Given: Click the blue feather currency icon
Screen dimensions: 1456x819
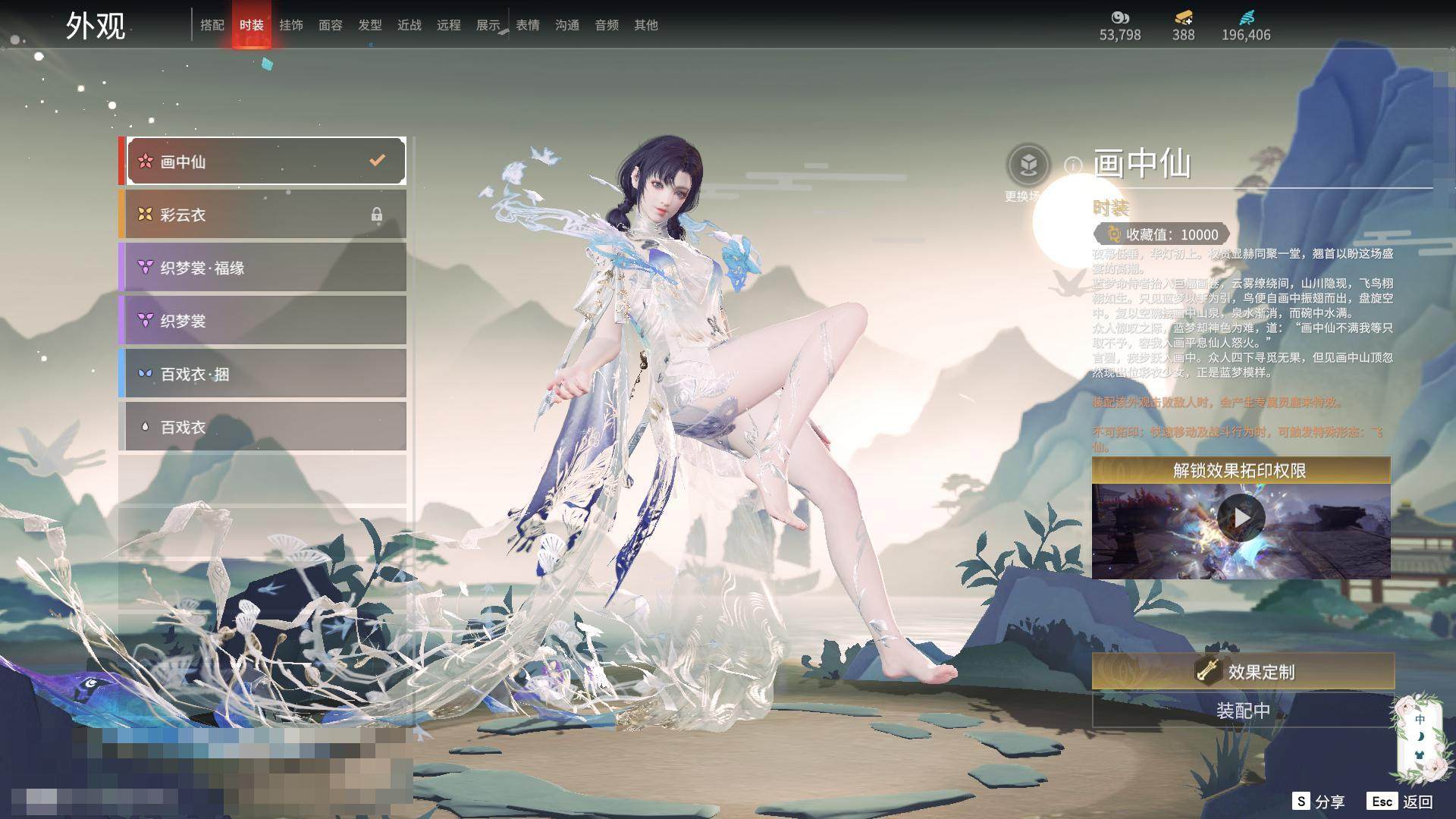Looking at the screenshot, I should (1247, 17).
